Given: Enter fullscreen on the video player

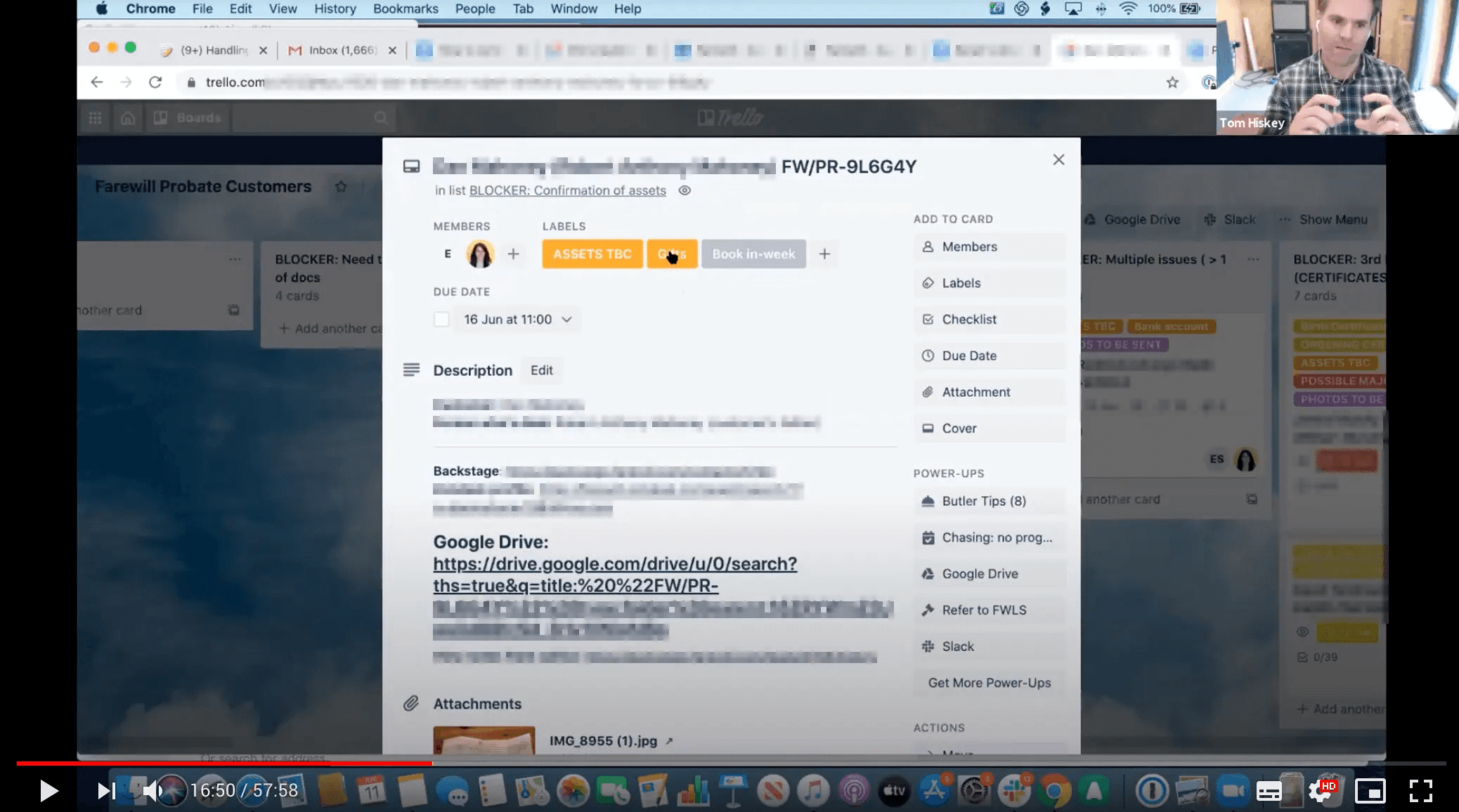Looking at the screenshot, I should [x=1421, y=791].
